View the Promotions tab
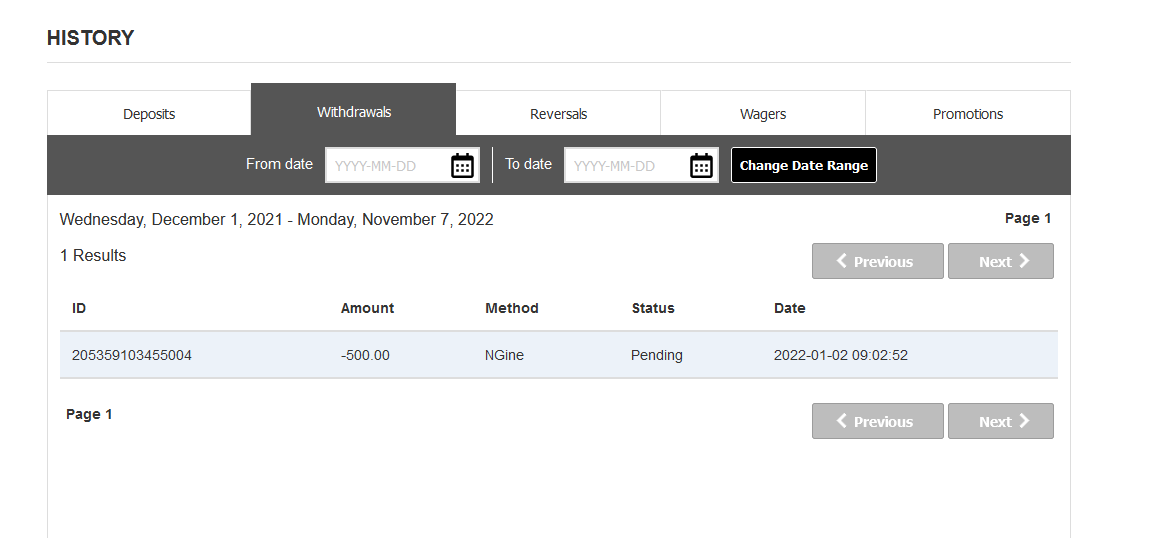This screenshot has width=1159, height=538. [x=968, y=114]
